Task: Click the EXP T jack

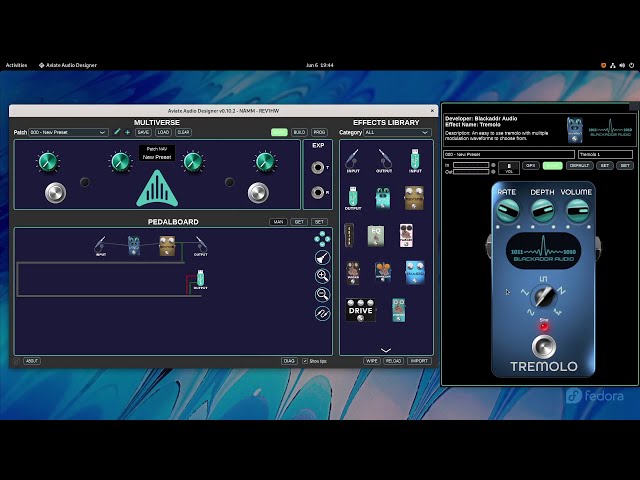Action: pyautogui.click(x=318, y=167)
